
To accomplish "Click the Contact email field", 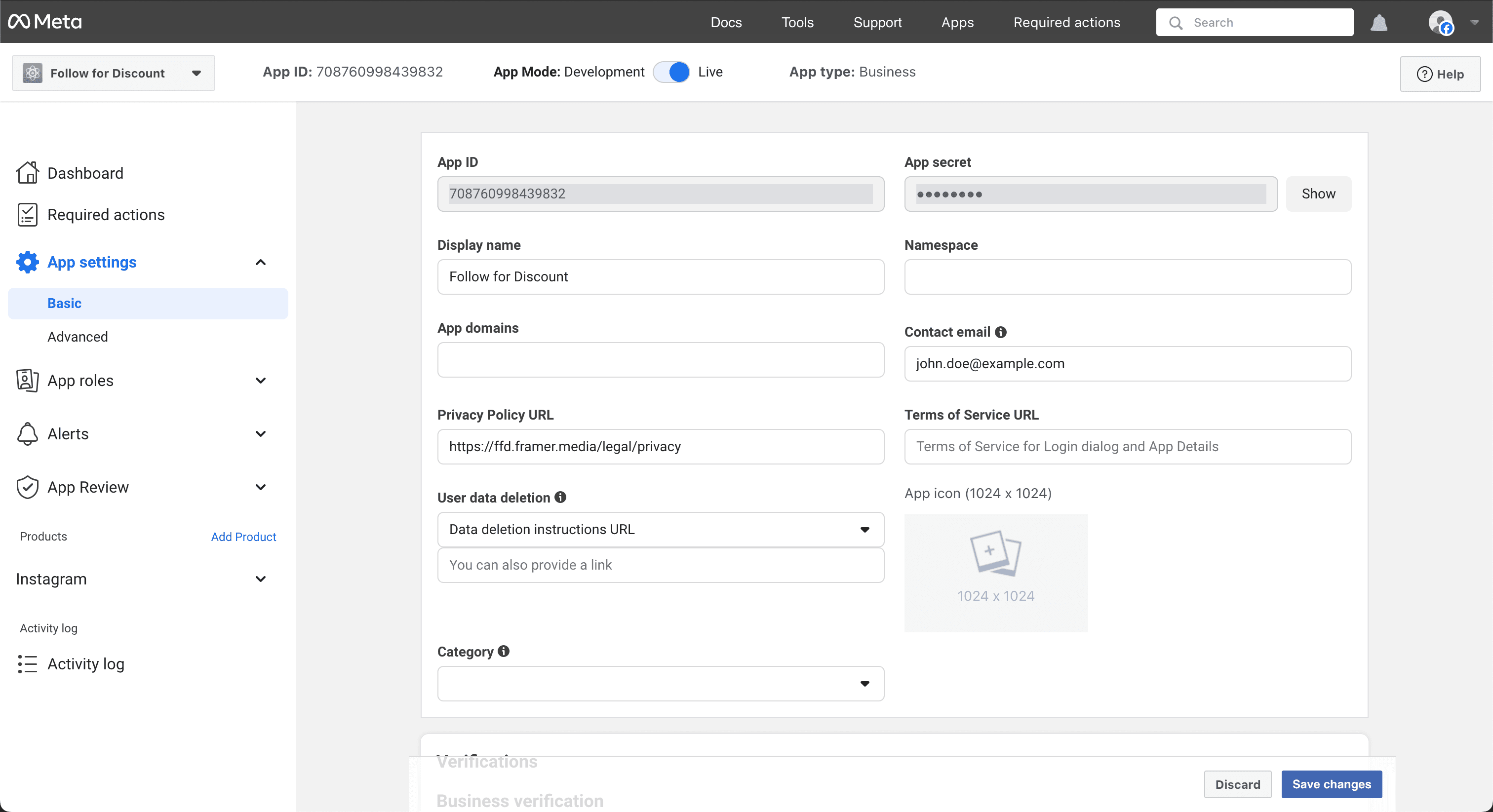I will pyautogui.click(x=1127, y=363).
